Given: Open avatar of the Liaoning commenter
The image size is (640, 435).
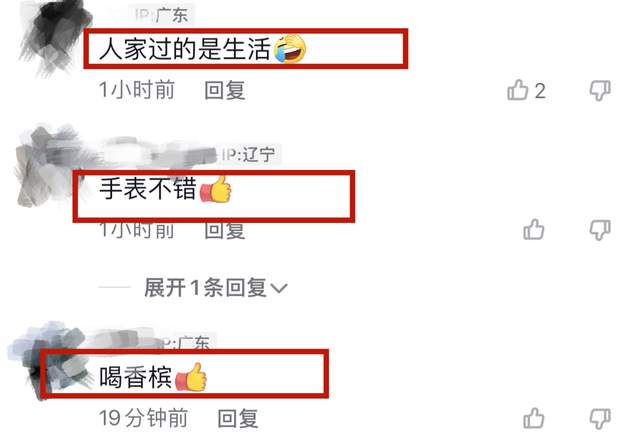Looking at the screenshot, I should coord(45,167).
